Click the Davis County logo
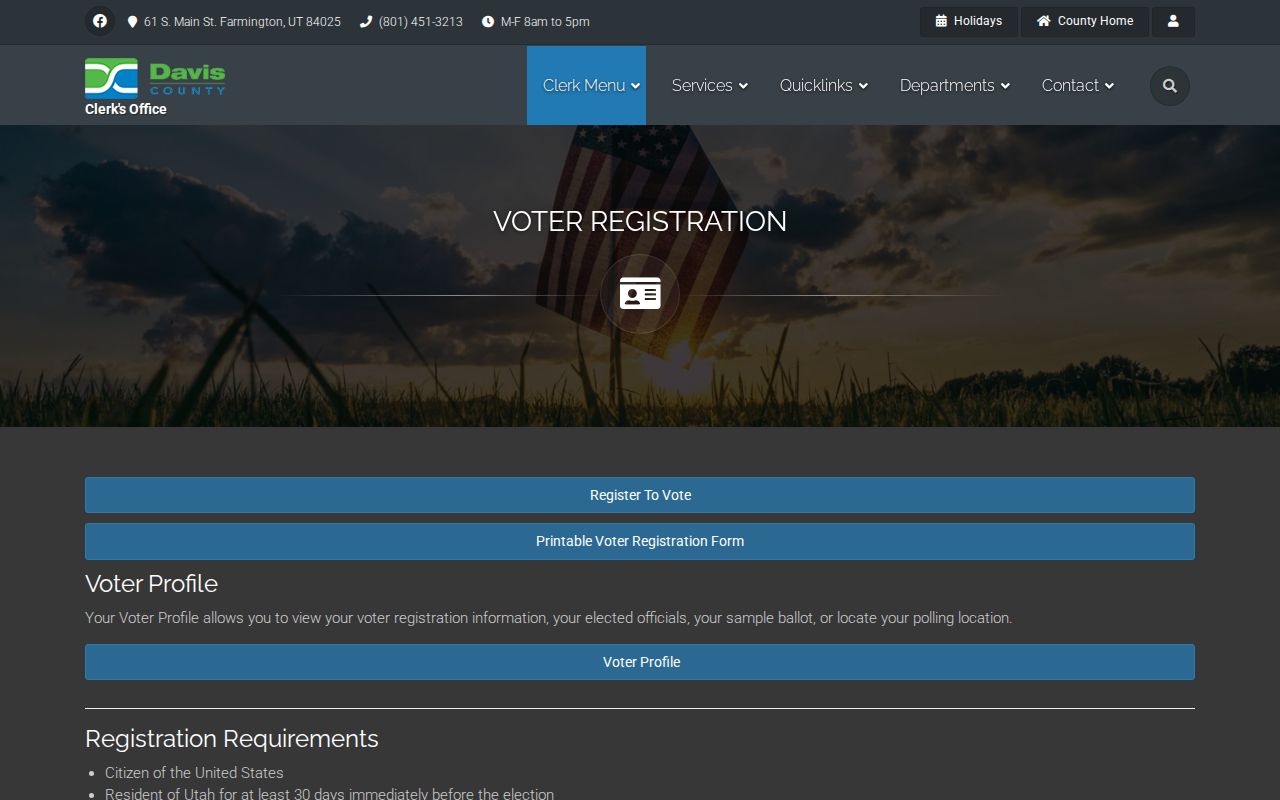 click(155, 77)
